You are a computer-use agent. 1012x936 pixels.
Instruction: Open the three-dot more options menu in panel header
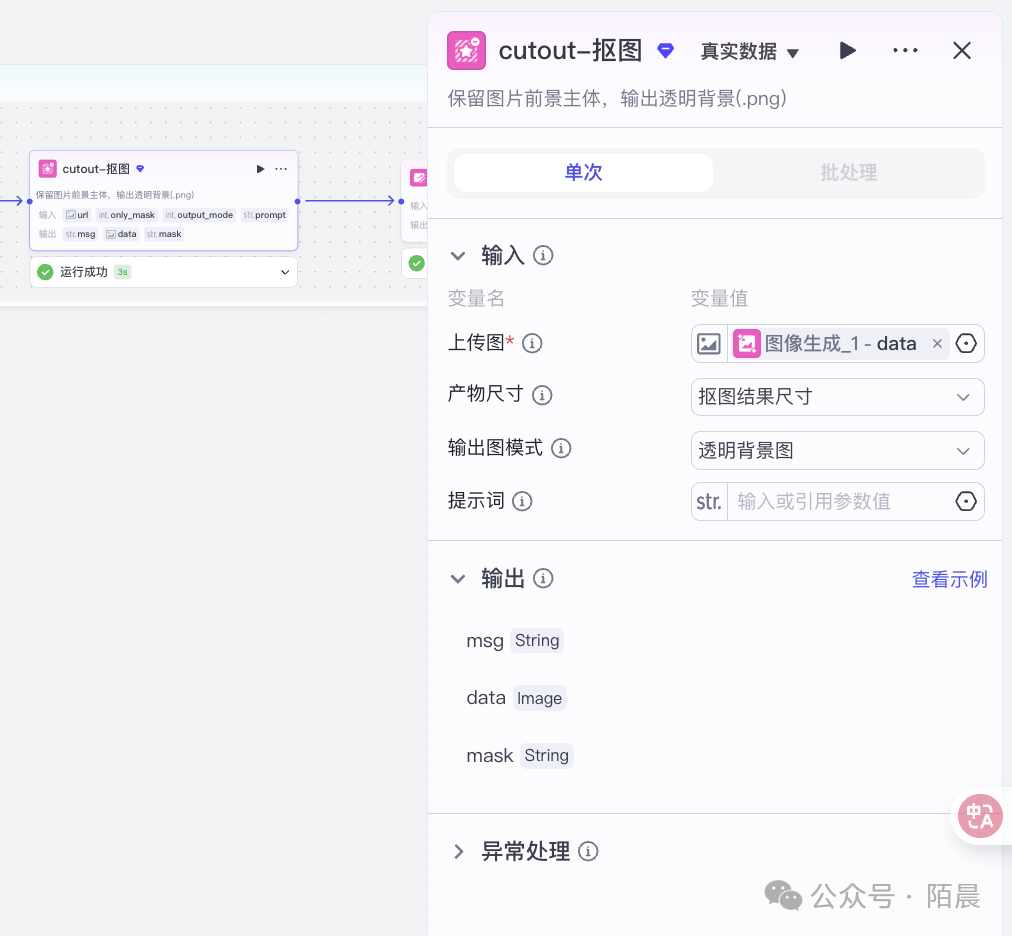tap(905, 51)
